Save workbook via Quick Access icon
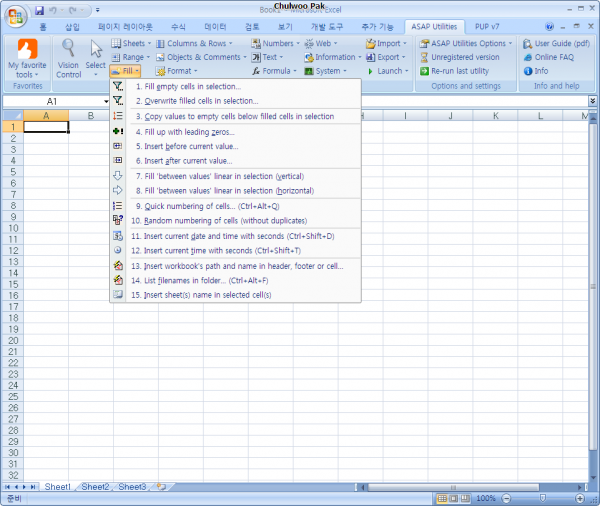Viewport: 600px width, 506px height. [39, 10]
